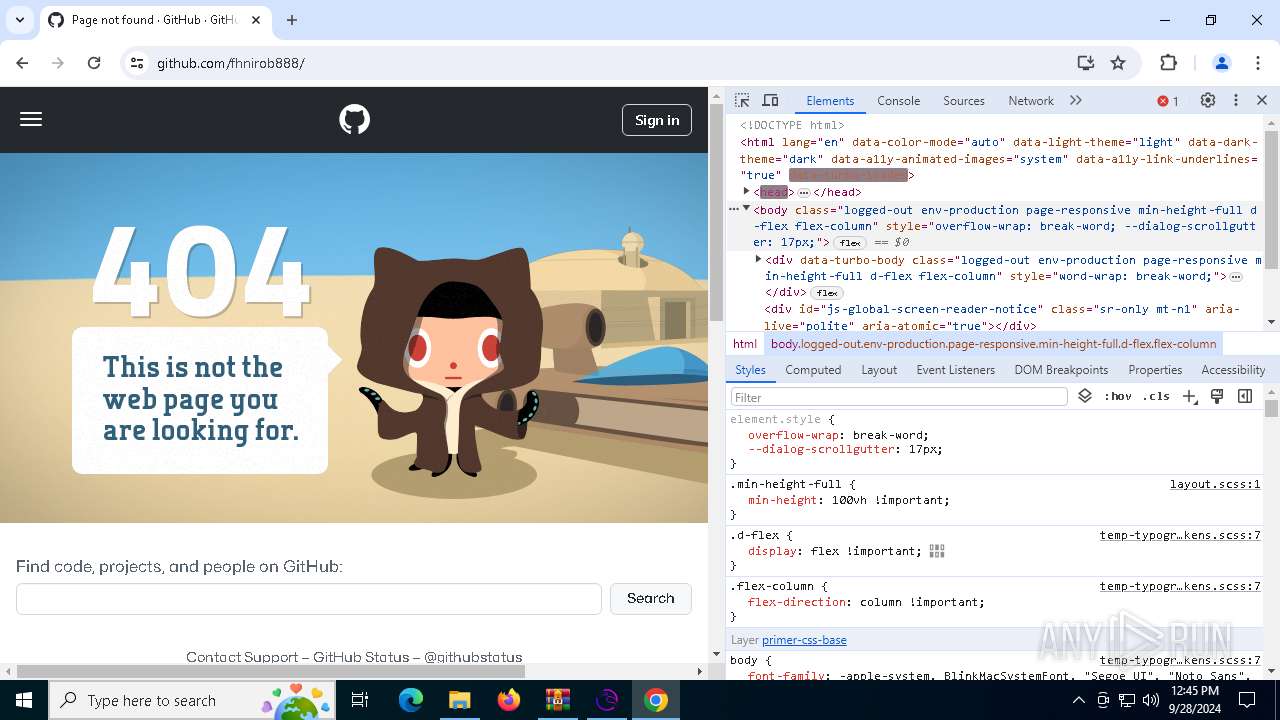
Task: Click the install app icon in address bar
Action: (x=1085, y=63)
